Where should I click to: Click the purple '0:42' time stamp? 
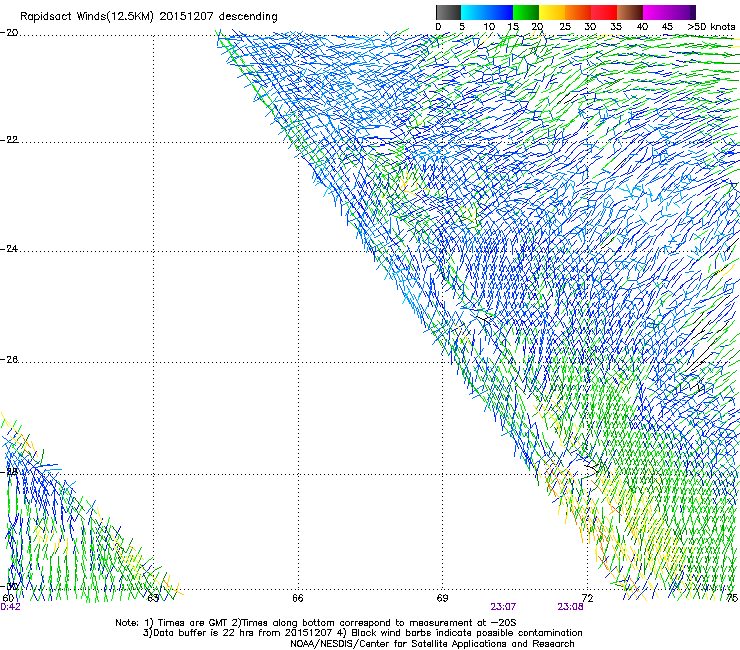[x=10, y=607]
